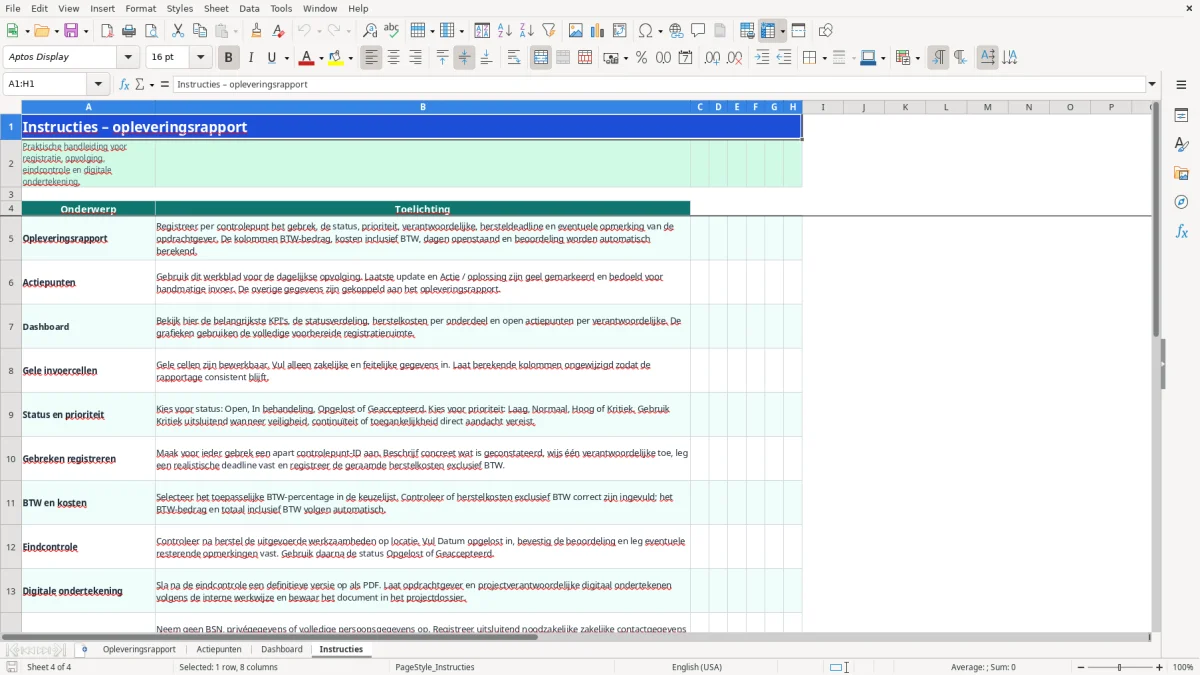Click the Save document icon
Image resolution: width=1200 pixels, height=675 pixels.
click(x=71, y=31)
